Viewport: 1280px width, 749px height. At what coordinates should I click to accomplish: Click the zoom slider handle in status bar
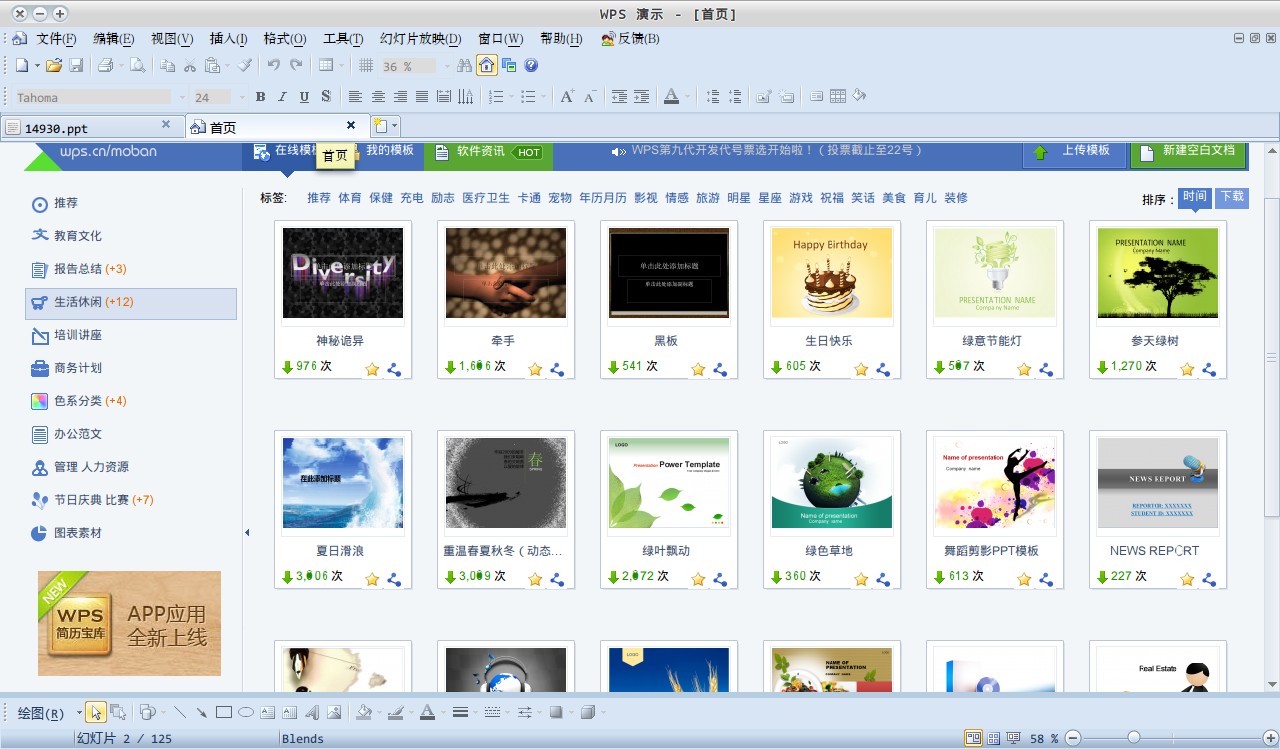click(1133, 738)
